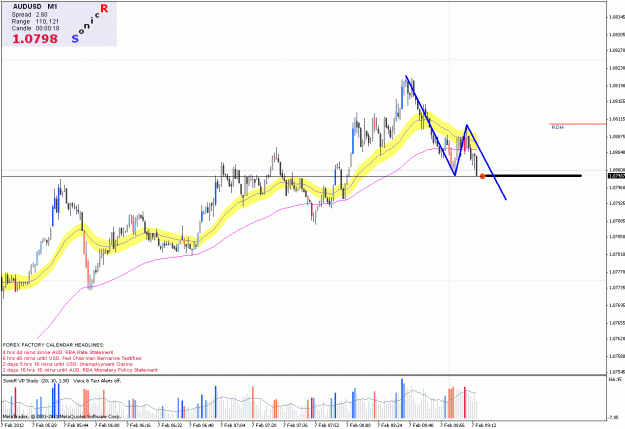Image resolution: width=625 pixels, height=429 pixels.
Task: Click the RDH level label
Action: 557,127
